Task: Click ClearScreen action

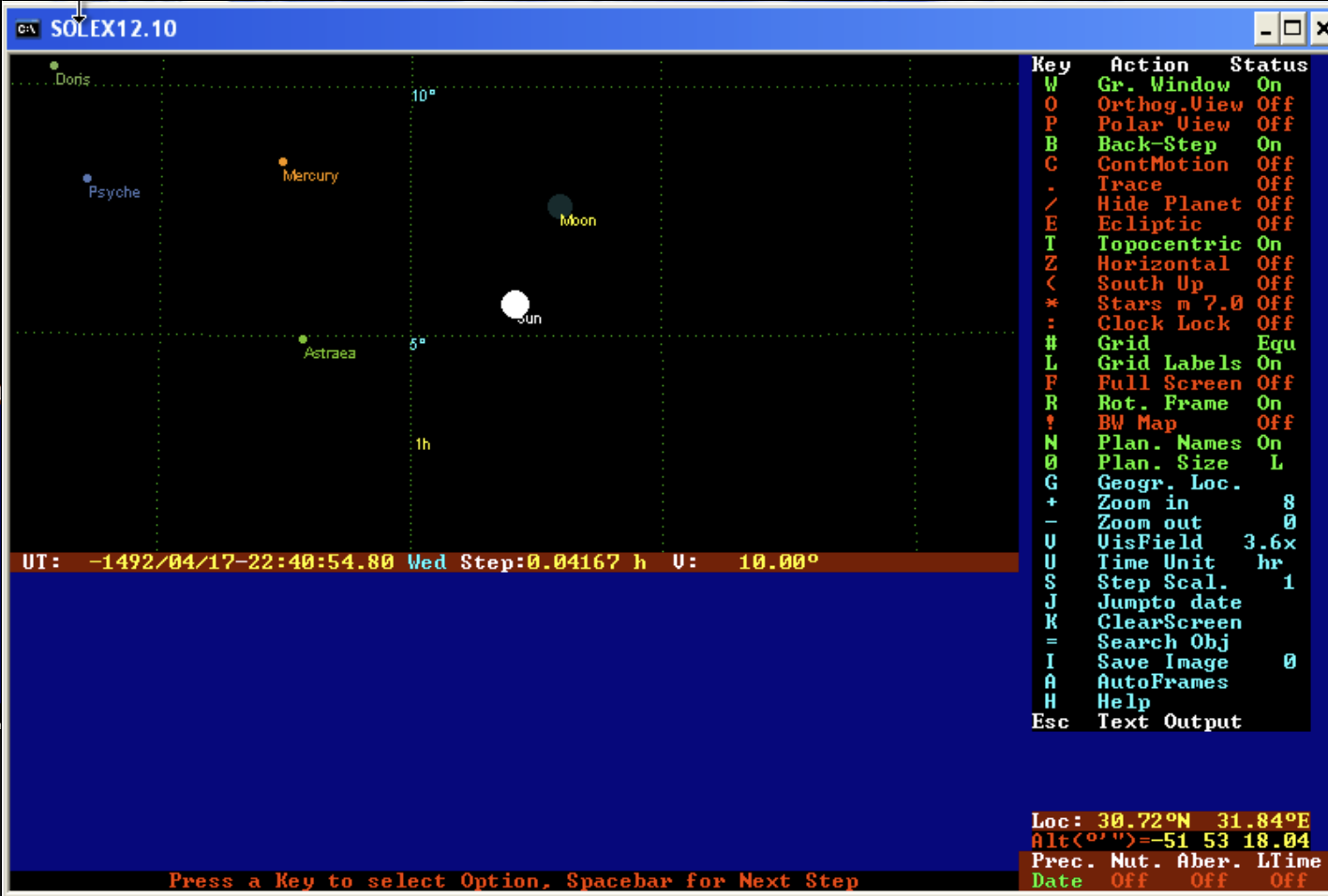Action: click(1169, 621)
